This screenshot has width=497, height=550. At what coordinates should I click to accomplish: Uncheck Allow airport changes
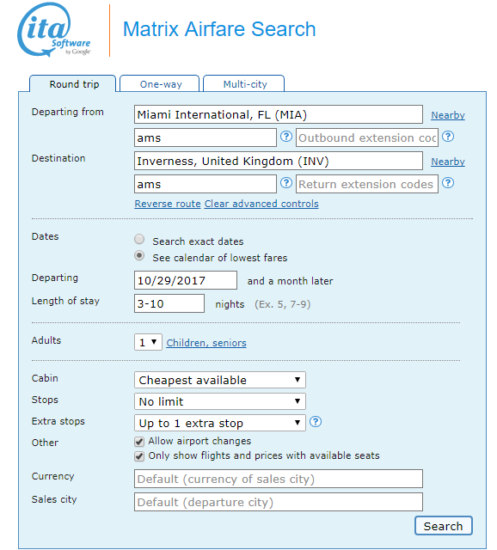(139, 442)
